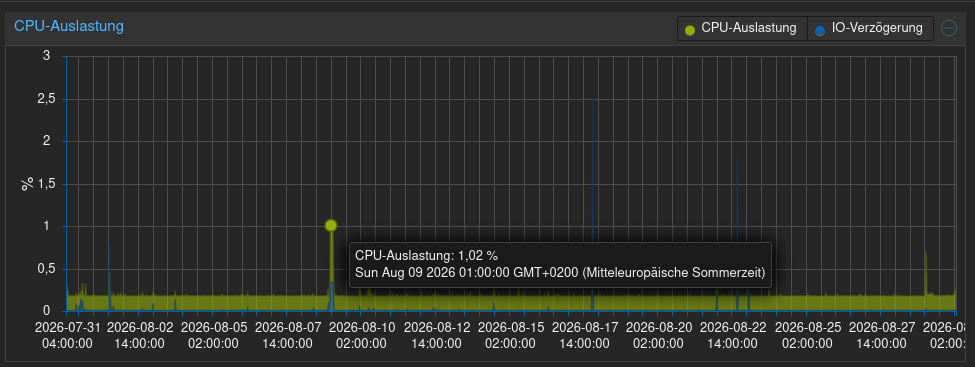The height and width of the screenshot is (367, 975).
Task: Collapse the CPU-Auslastung panel with minus icon
Action: point(948,28)
